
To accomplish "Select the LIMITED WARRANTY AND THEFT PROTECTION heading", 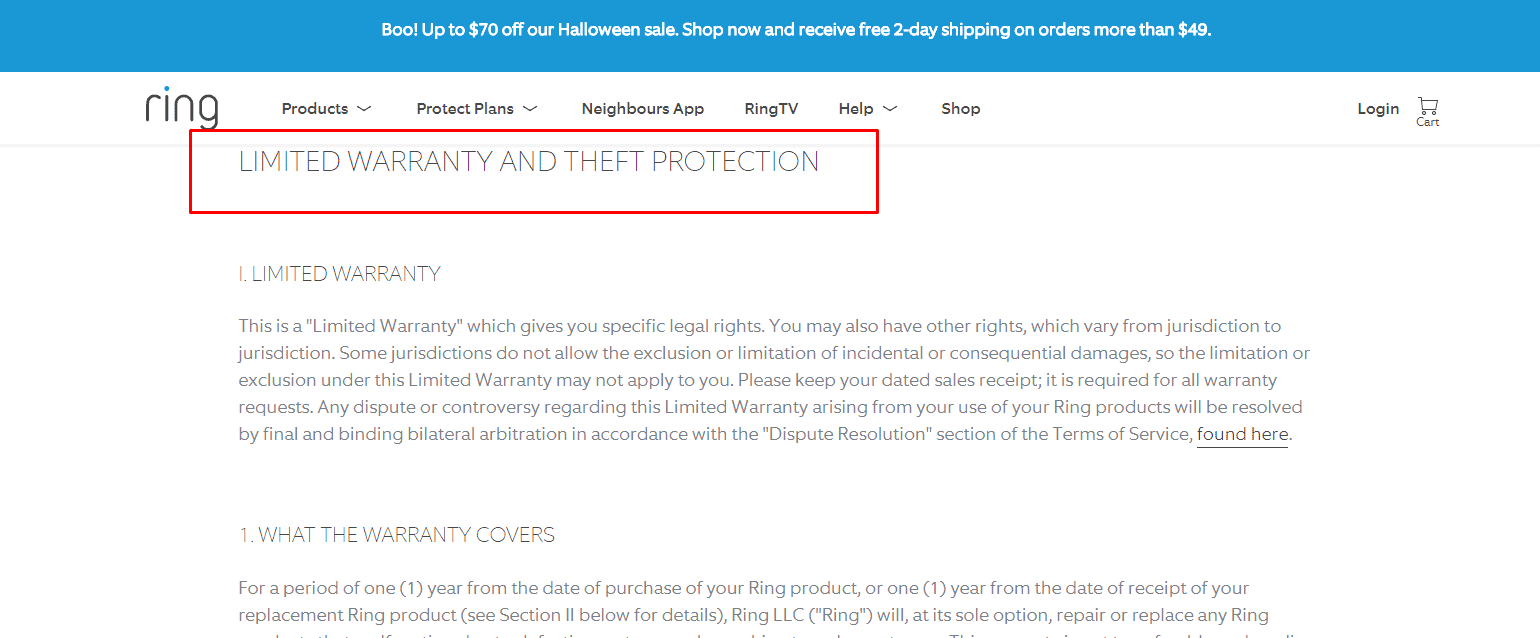I will pos(528,161).
